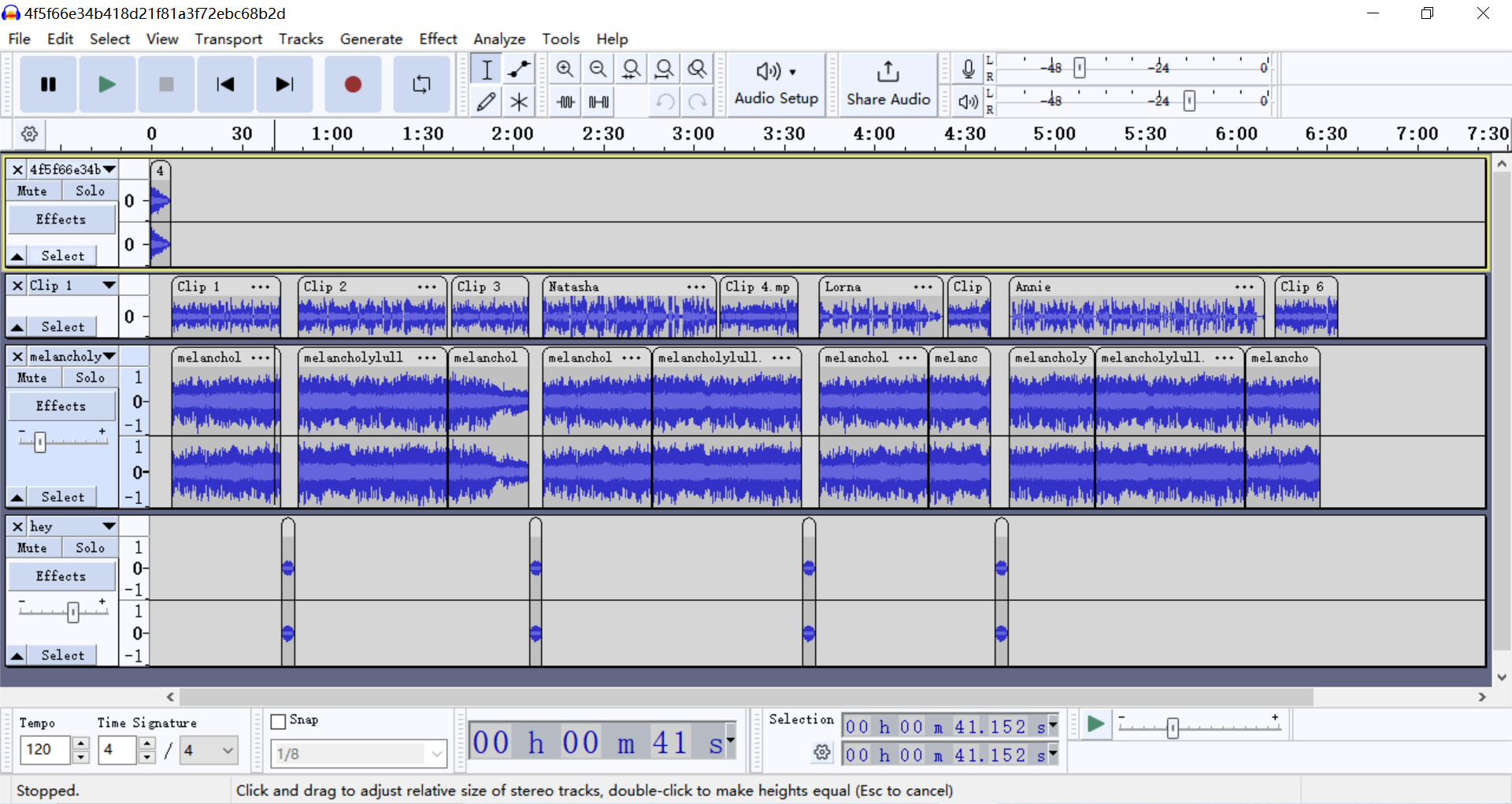Click the record meter microphone icon
Screen dimensions: 1512x804
[969, 69]
